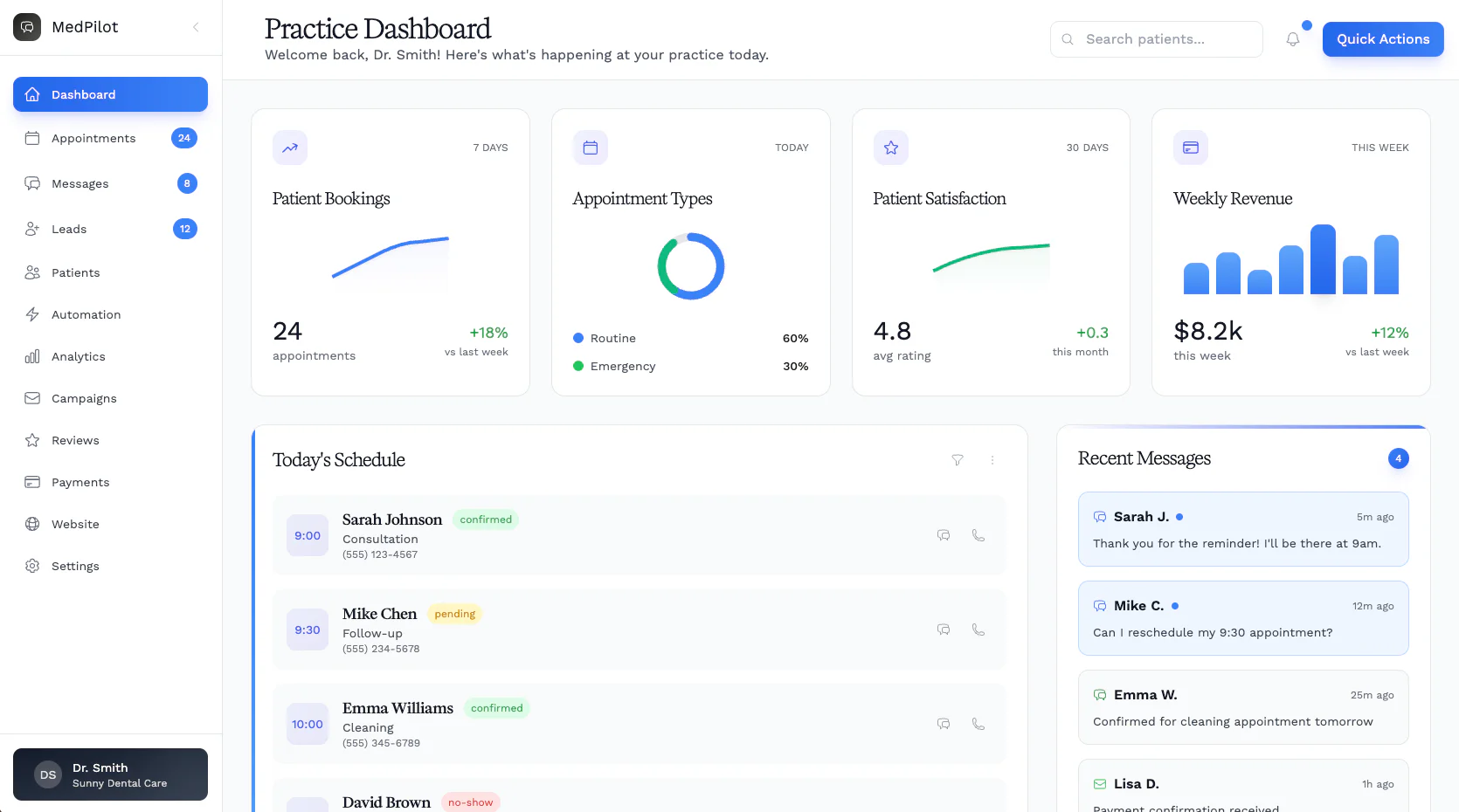Open Appointments in sidebar
Viewport: 1459px width, 812px height.
[x=93, y=138]
